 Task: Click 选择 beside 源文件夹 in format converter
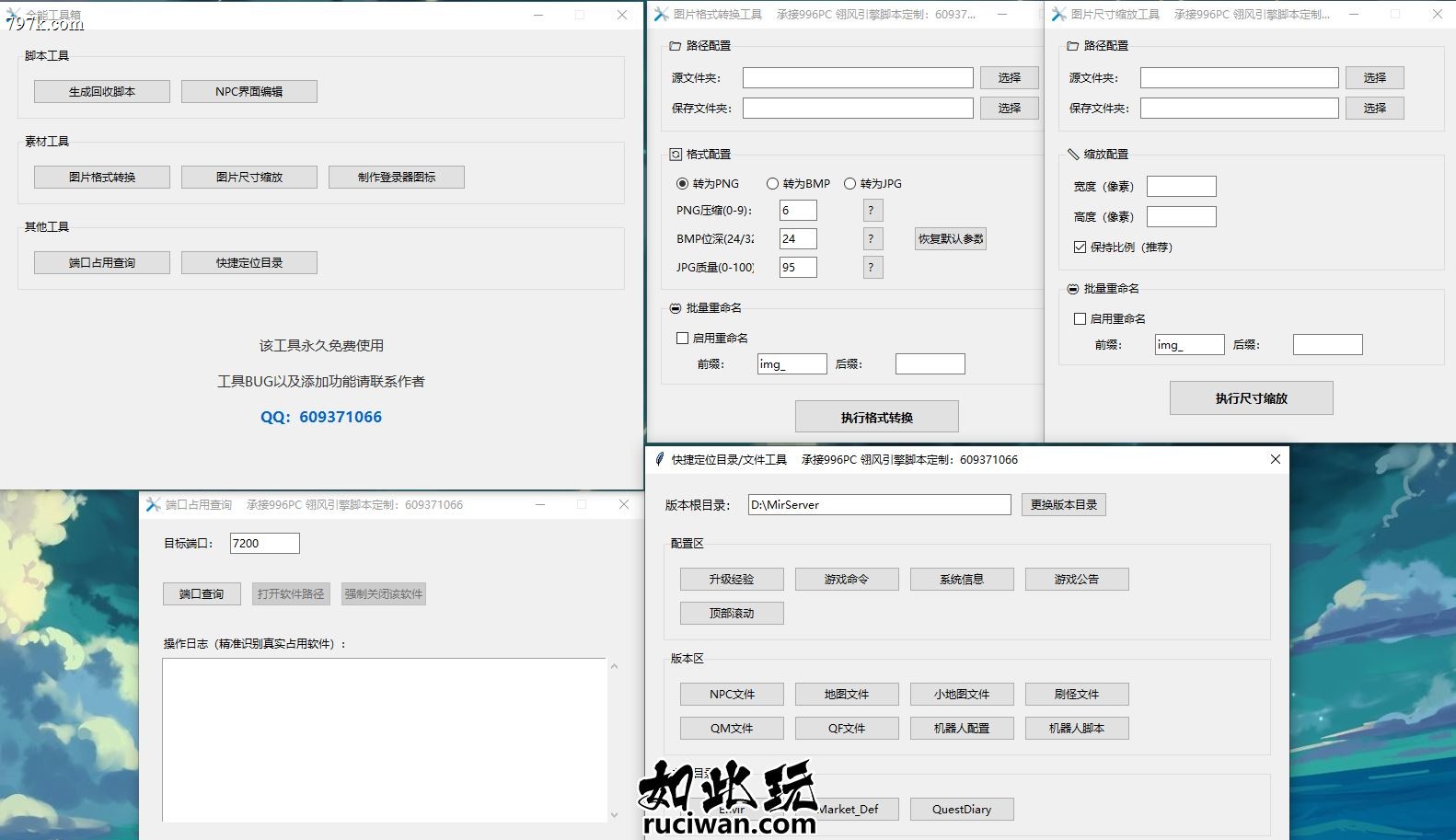point(1010,77)
